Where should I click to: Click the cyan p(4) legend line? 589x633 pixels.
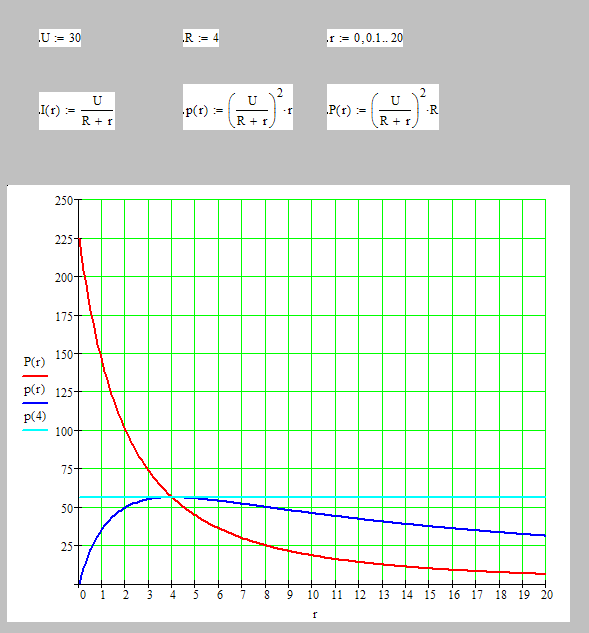coord(35,430)
